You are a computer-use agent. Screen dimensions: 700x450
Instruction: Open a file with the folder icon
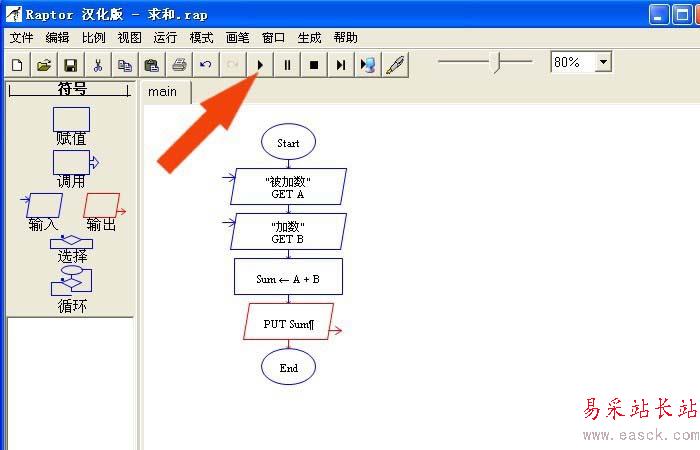[x=44, y=65]
